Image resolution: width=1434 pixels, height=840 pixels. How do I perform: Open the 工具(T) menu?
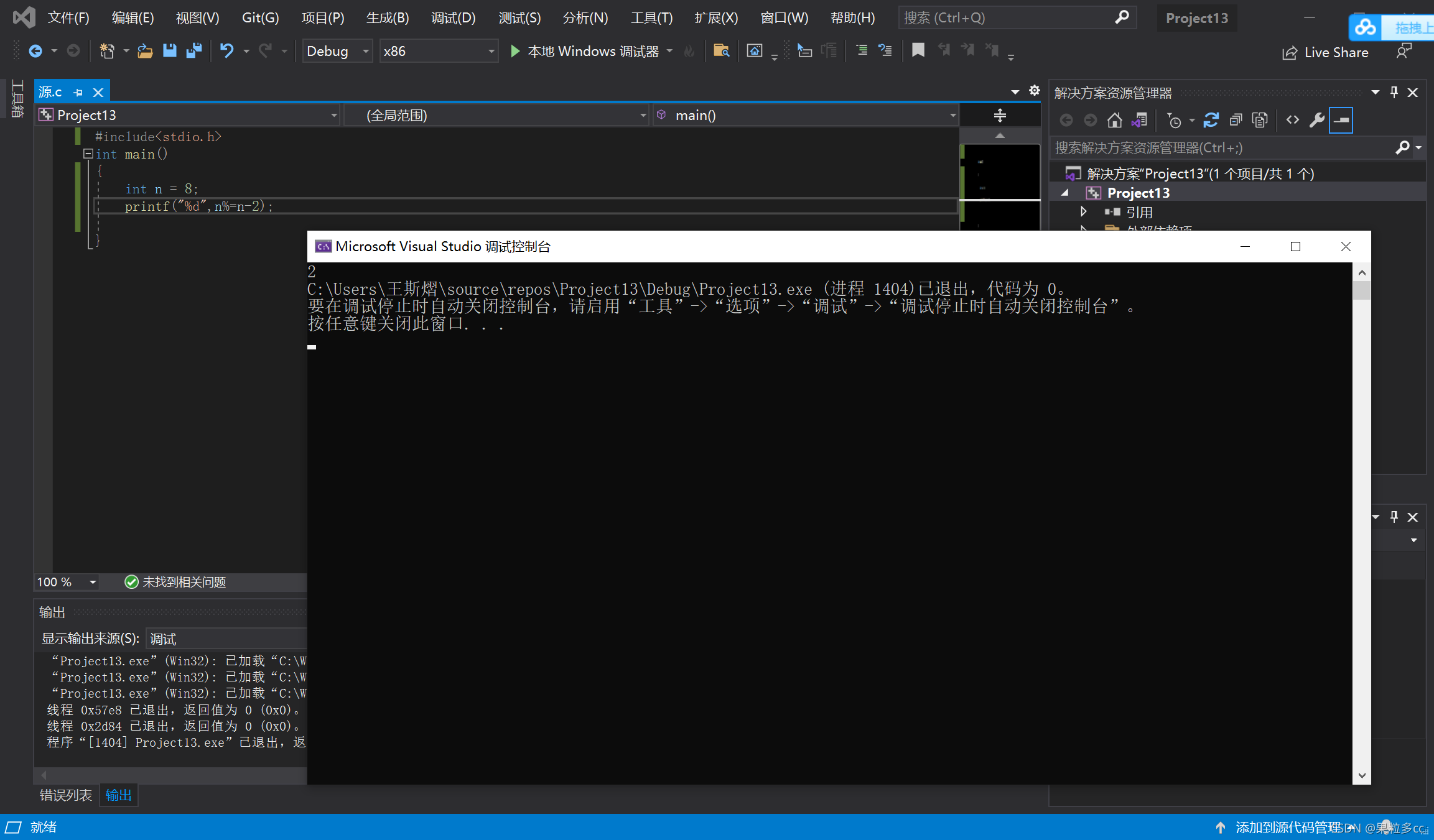pyautogui.click(x=651, y=18)
